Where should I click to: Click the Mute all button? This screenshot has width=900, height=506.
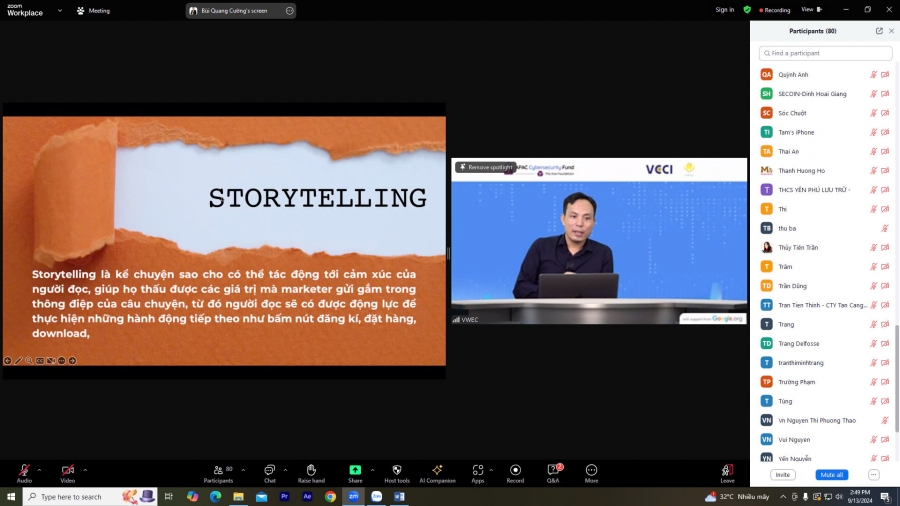(x=831, y=475)
